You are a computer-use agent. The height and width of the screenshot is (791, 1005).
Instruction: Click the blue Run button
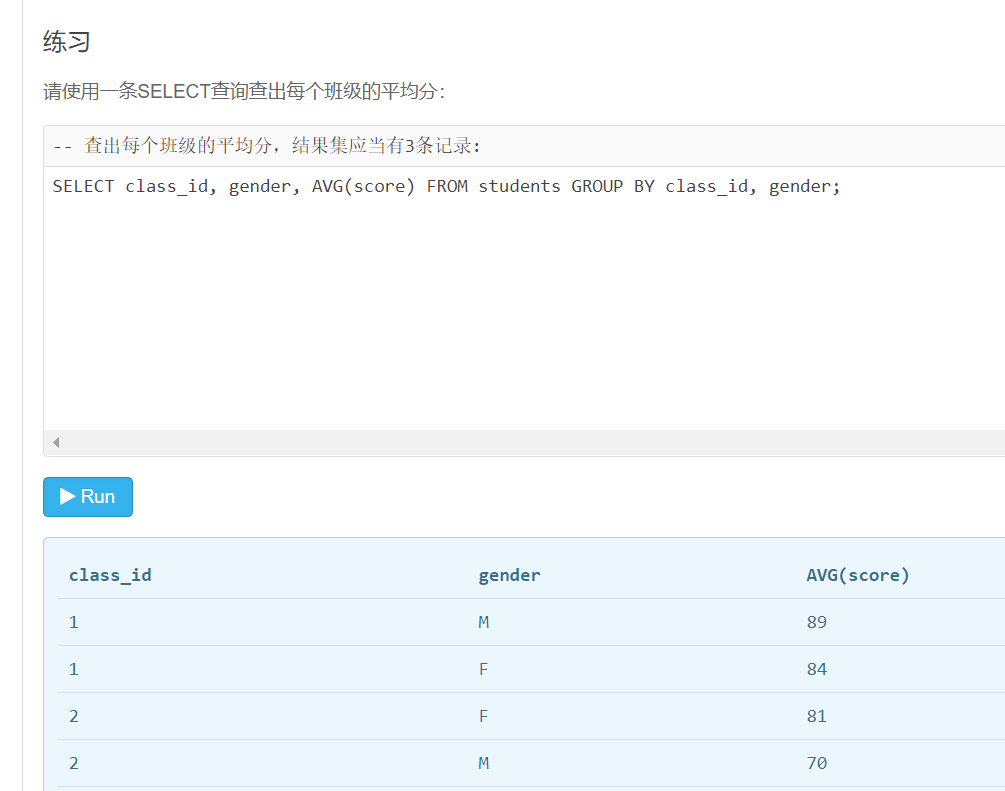[88, 497]
